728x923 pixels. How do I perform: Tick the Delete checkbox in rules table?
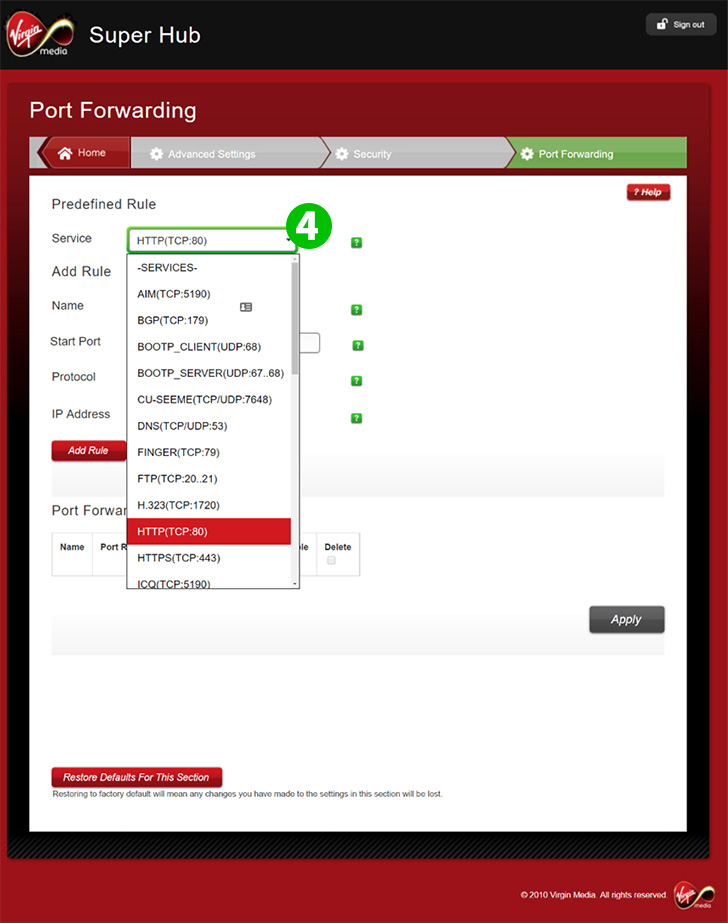(331, 560)
